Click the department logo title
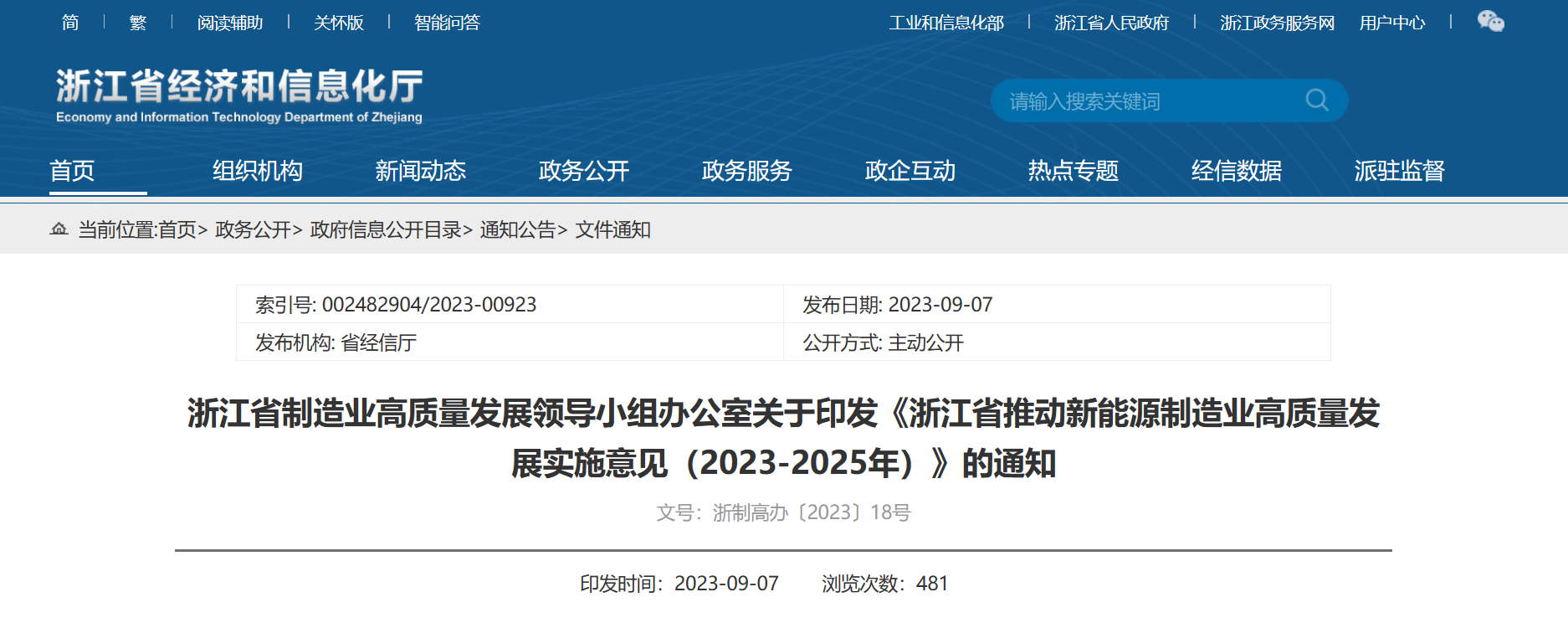The height and width of the screenshot is (628, 1568). (239, 95)
